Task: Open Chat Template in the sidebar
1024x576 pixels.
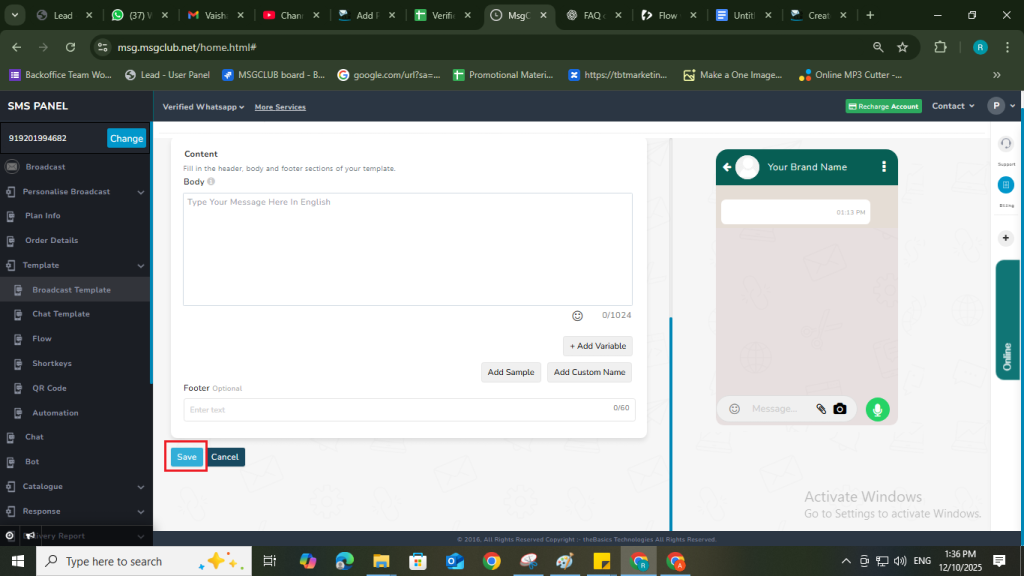Action: [x=60, y=314]
